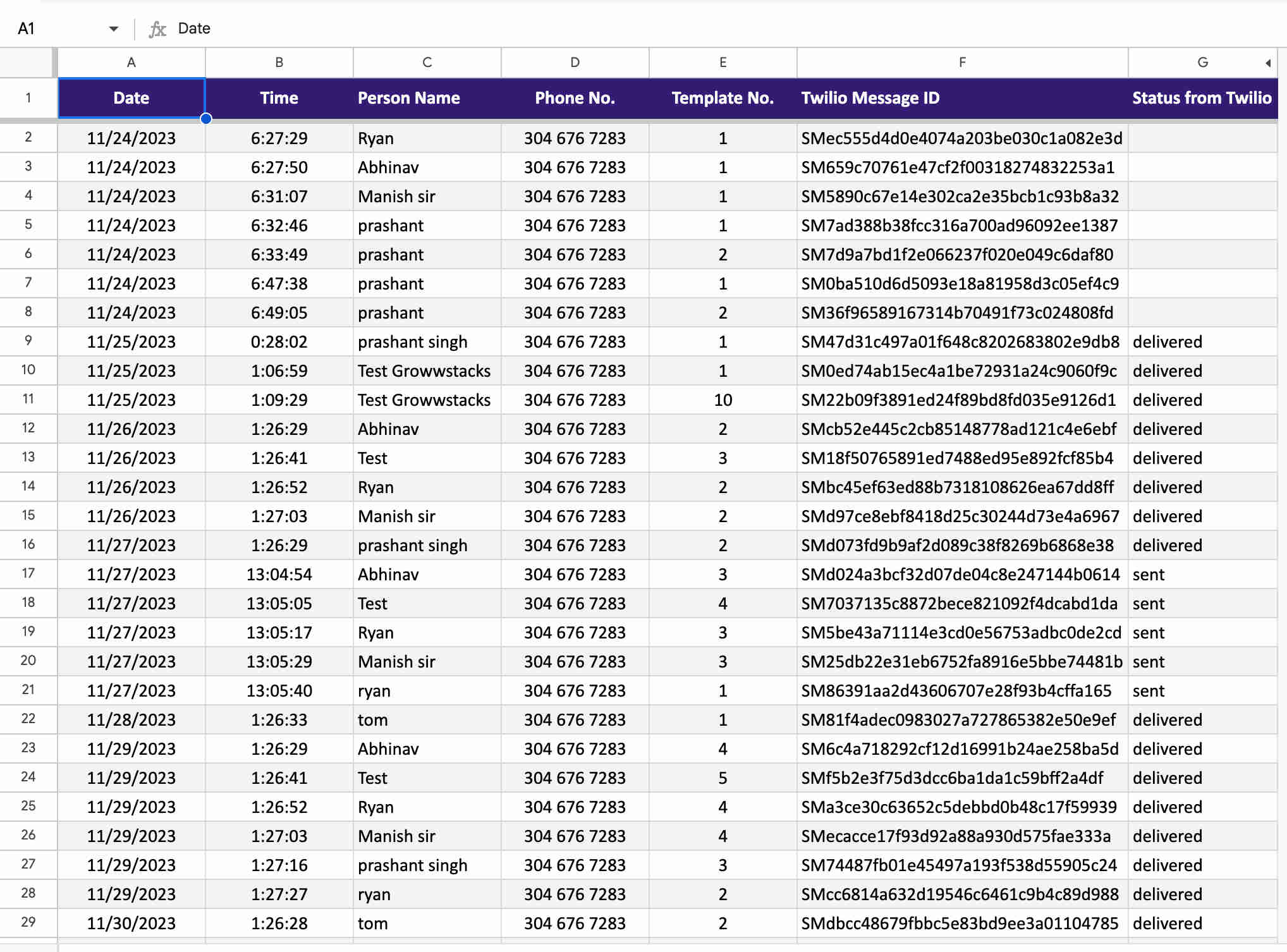The image size is (1287, 952).
Task: Click message ID SMcb52e445c2cb85148778ad121c4e6ebf
Action: (x=963, y=429)
